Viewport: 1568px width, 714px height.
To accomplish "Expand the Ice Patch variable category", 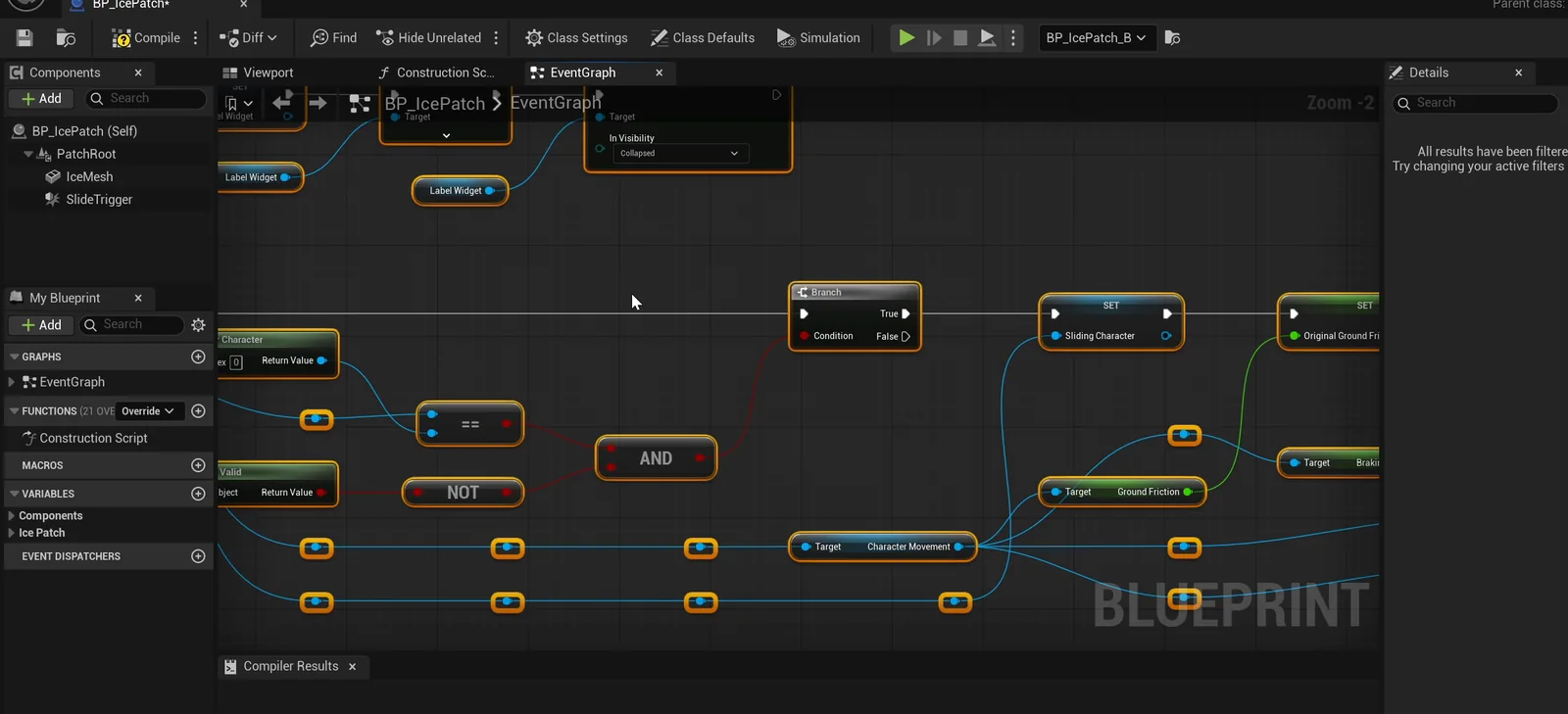I will coord(12,533).
